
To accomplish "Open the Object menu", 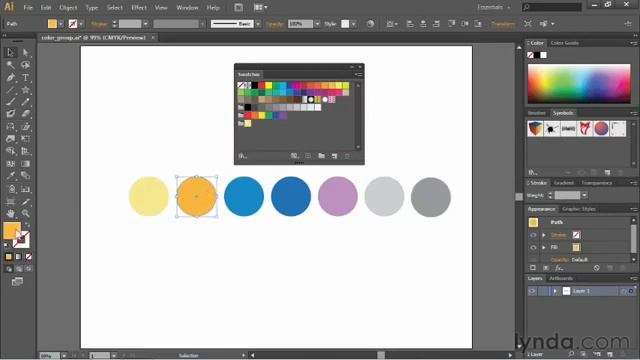I will tap(68, 7).
